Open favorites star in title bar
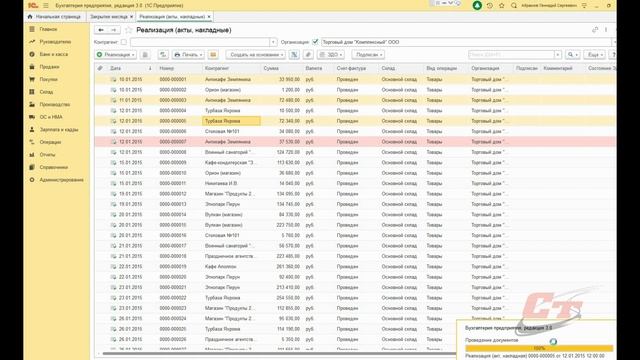The image size is (640, 360). coord(502,6)
